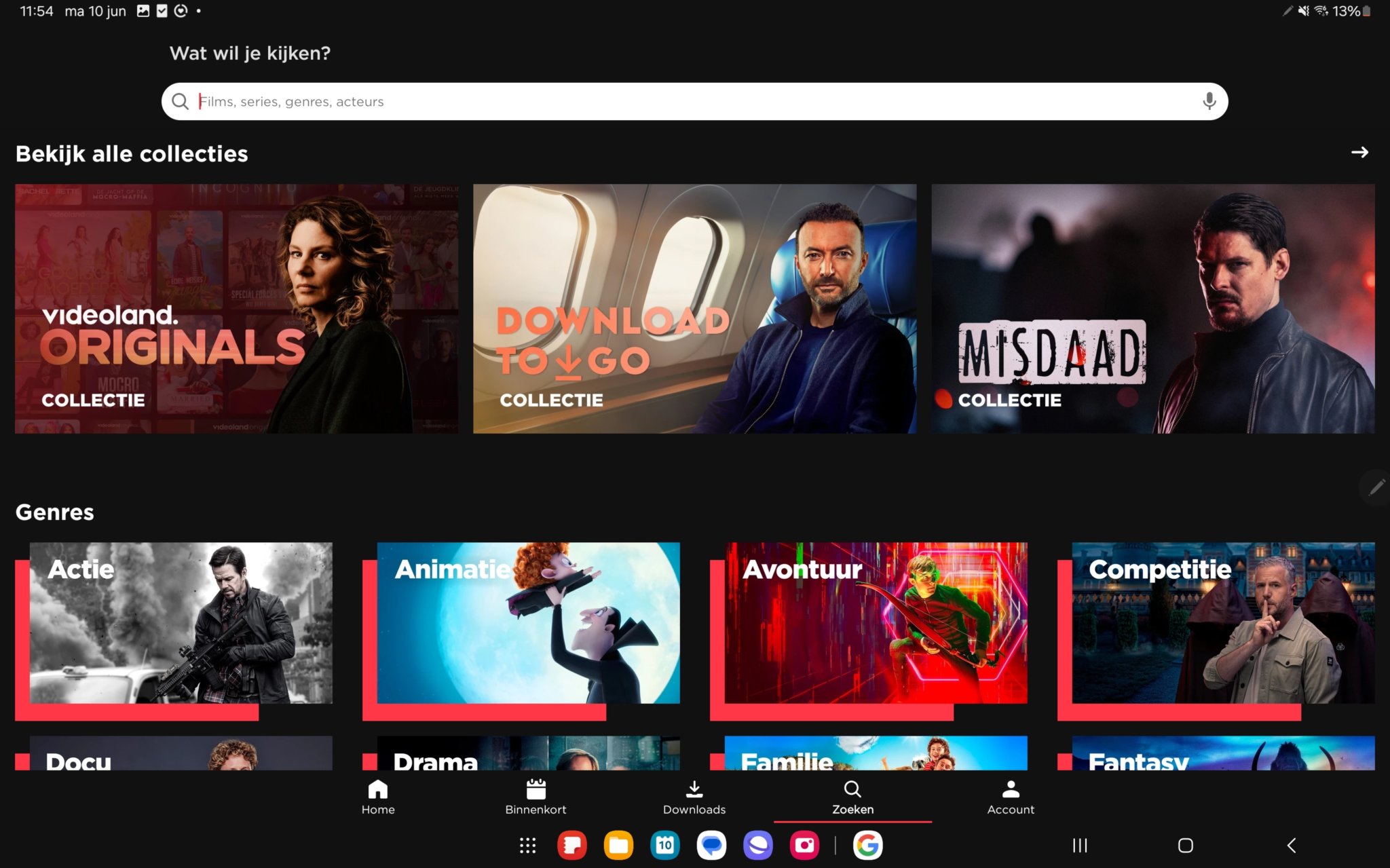1390x868 pixels.
Task: Browse the Competitie genre
Action: click(1216, 630)
